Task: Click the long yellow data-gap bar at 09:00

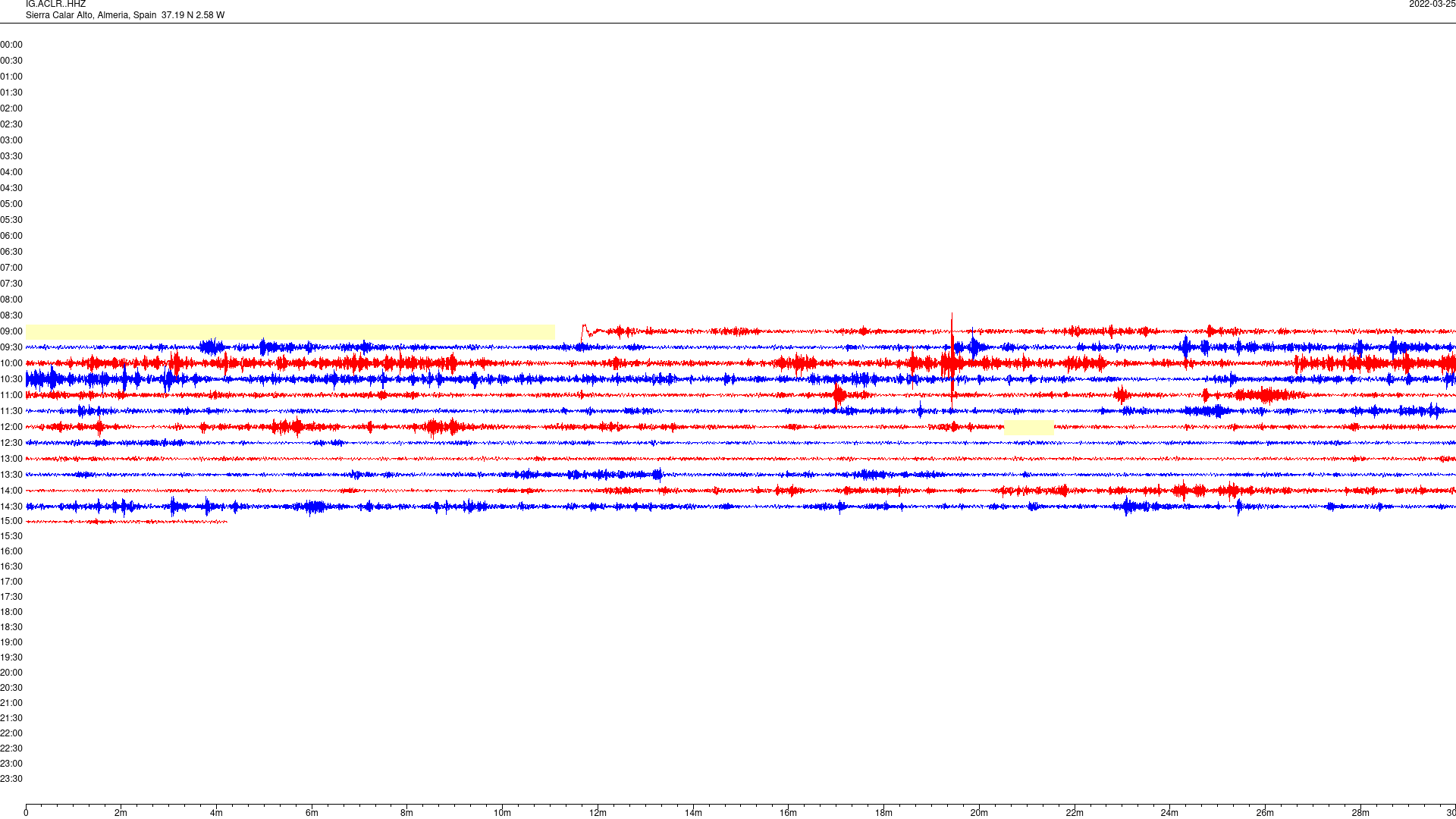Action: pos(290,331)
